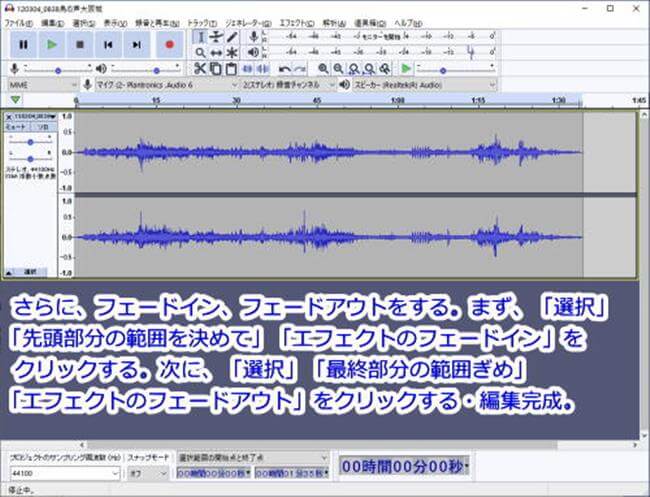Start playback with the green Play button
The image size is (650, 497).
click(x=52, y=44)
